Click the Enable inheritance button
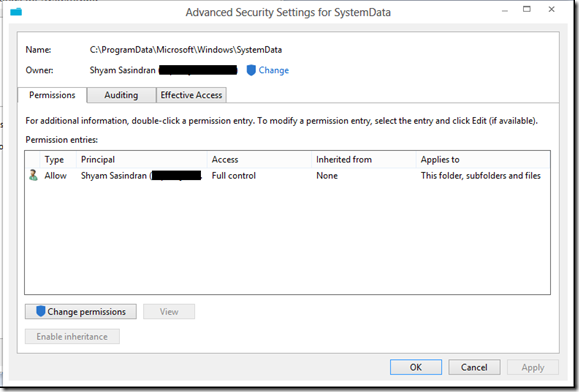The height and width of the screenshot is (392, 579). (x=72, y=337)
